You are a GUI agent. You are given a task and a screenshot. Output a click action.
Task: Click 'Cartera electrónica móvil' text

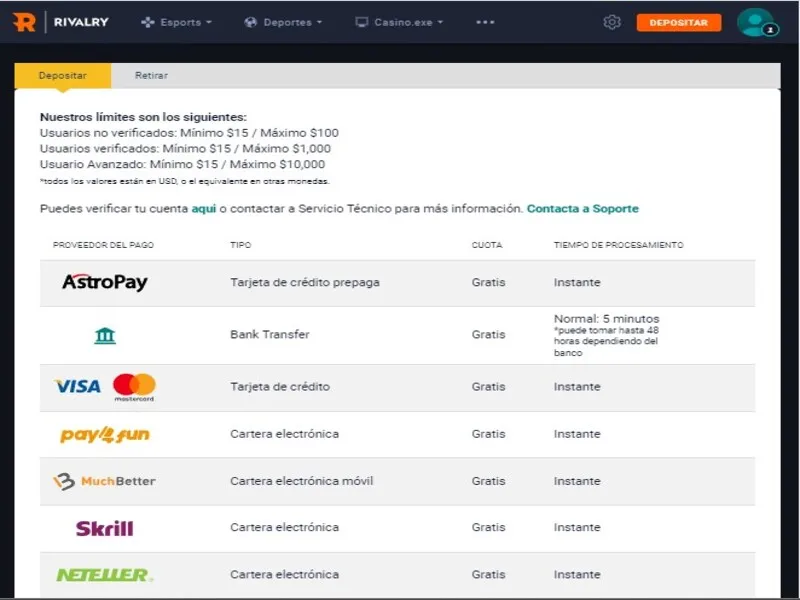click(302, 481)
